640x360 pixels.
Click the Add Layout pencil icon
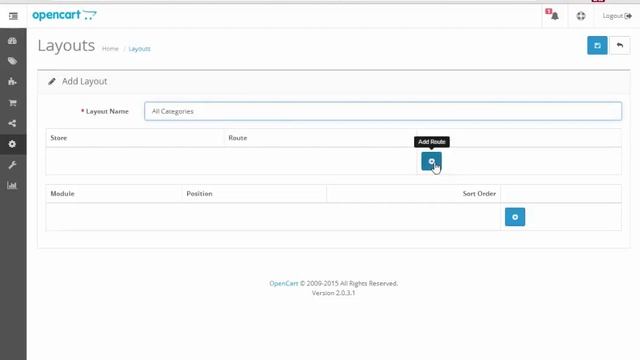pyautogui.click(x=52, y=81)
